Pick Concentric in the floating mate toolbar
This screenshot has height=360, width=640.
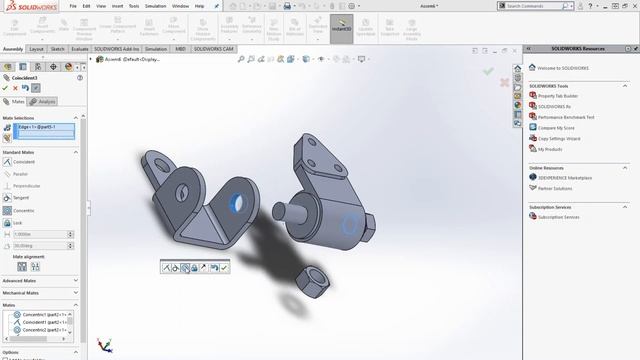pyautogui.click(x=185, y=268)
